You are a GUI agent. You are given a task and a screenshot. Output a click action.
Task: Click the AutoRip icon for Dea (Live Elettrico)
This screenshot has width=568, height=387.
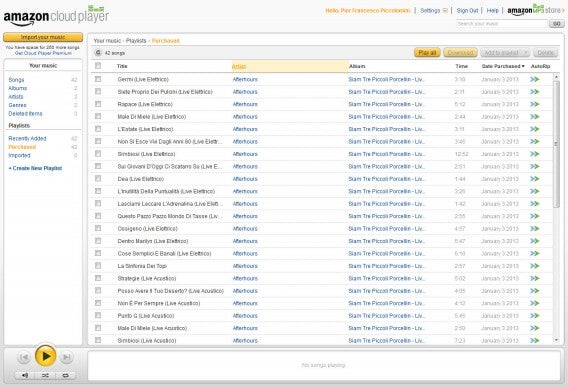coord(535,179)
